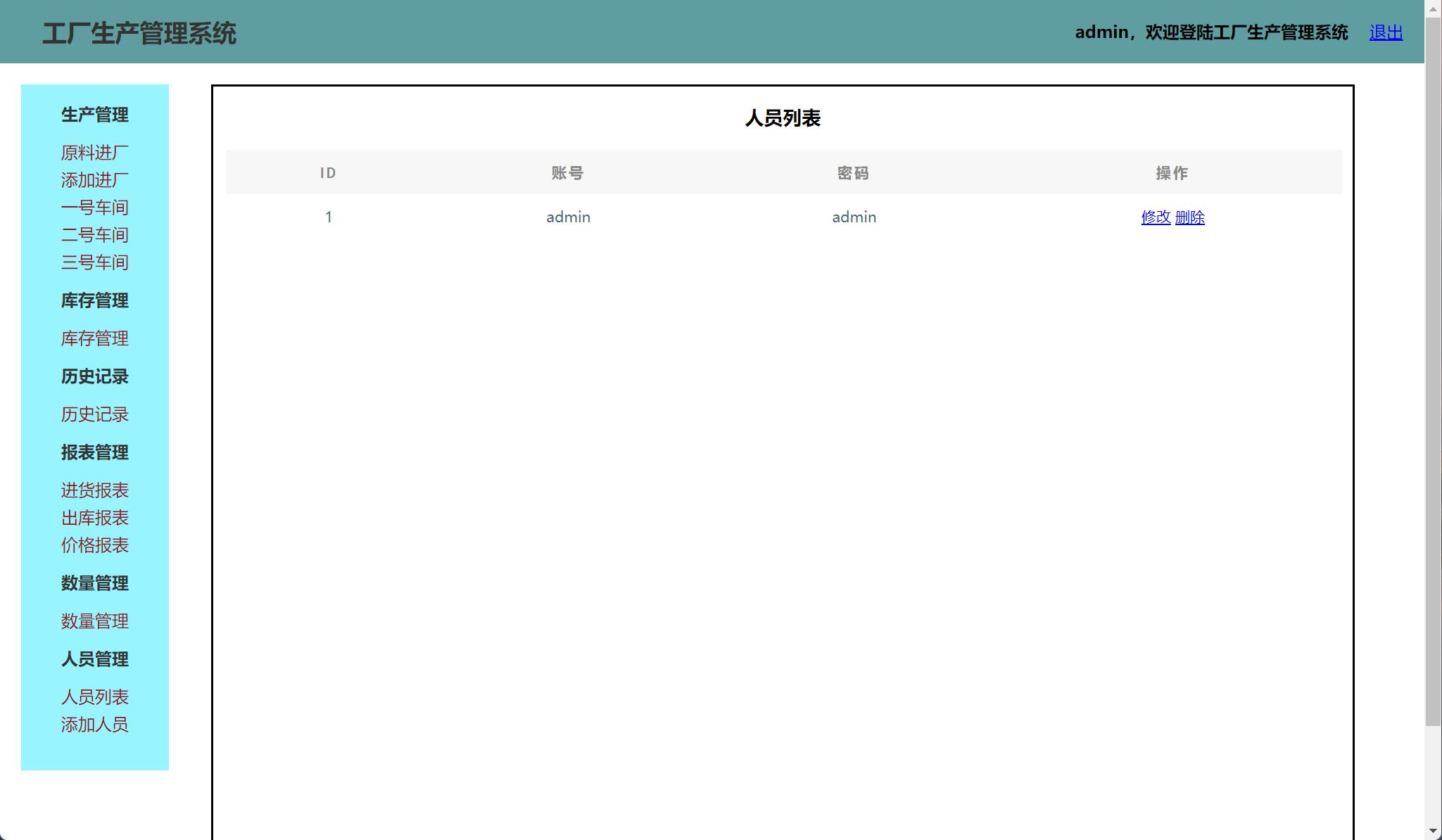The width and height of the screenshot is (1442, 840).
Task: Open the 人员列表 page
Action: point(94,696)
